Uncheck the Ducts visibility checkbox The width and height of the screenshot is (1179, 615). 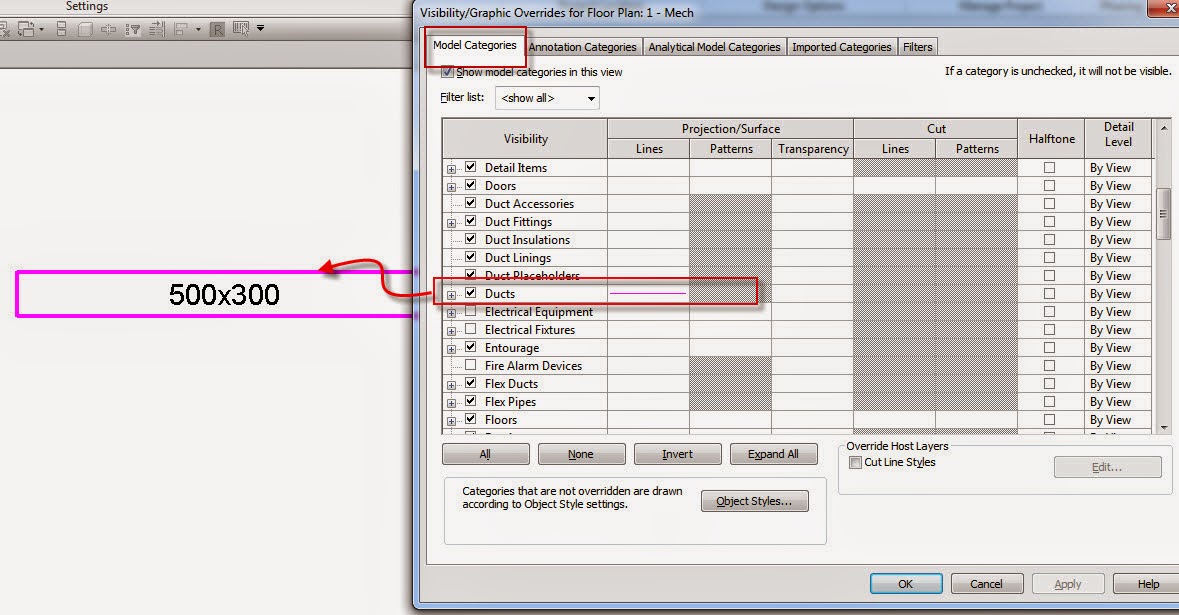click(470, 293)
